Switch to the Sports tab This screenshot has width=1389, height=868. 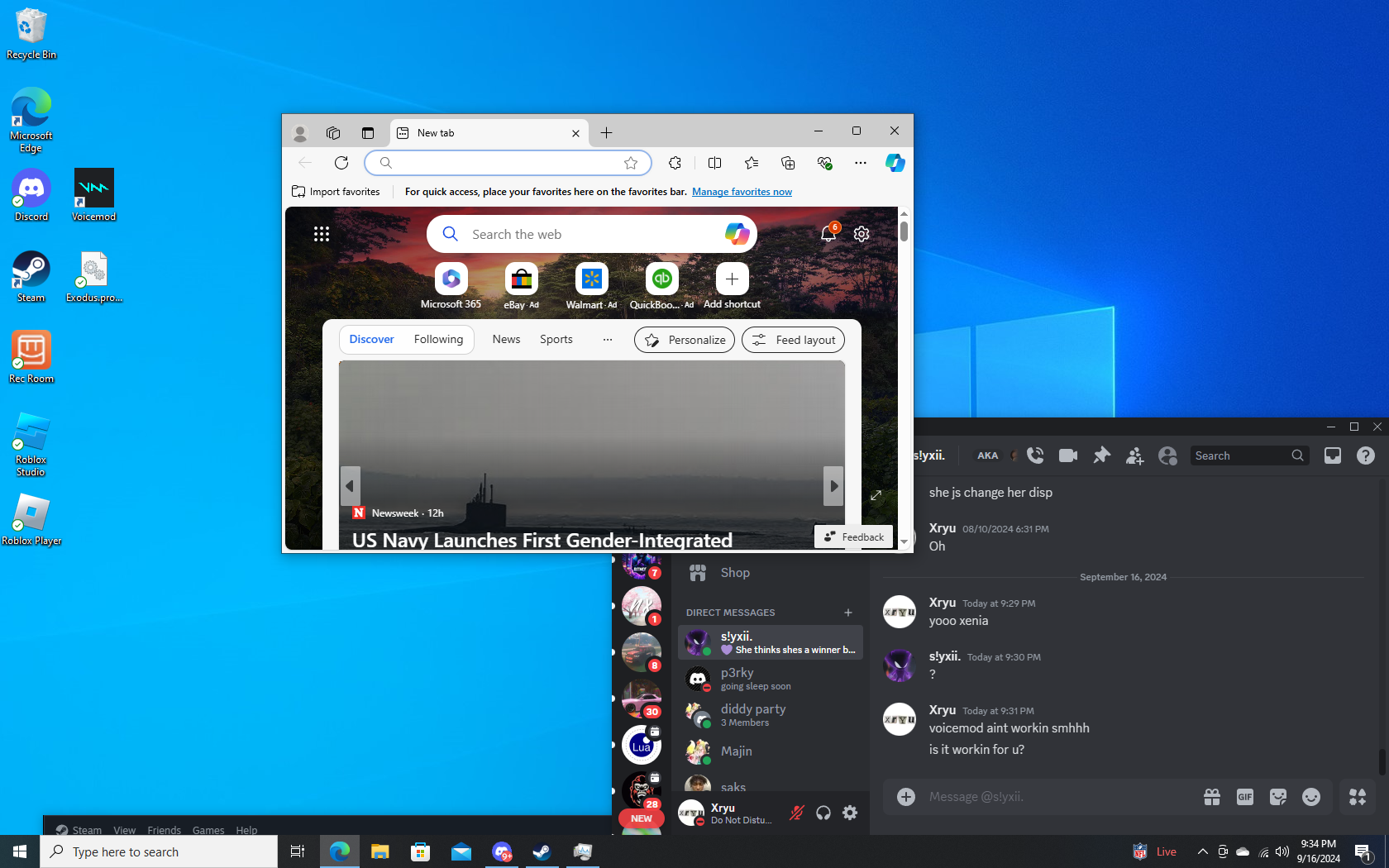tap(556, 340)
